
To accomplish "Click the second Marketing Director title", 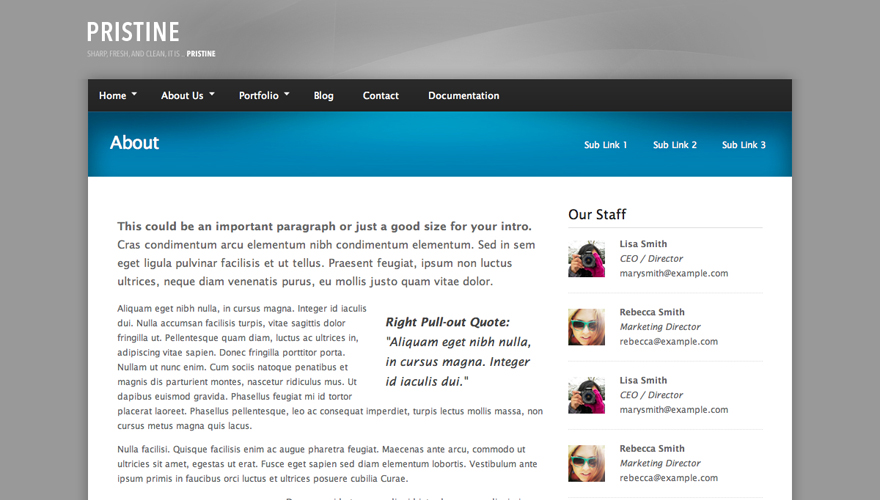I will 660,463.
